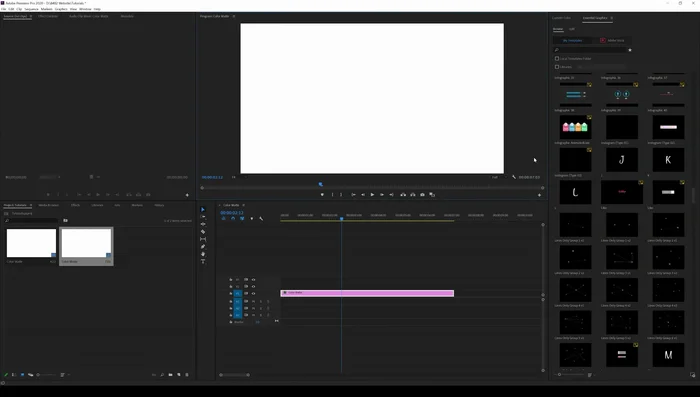Select the Hand tool
Screen dimensions: 700x397
203,254
